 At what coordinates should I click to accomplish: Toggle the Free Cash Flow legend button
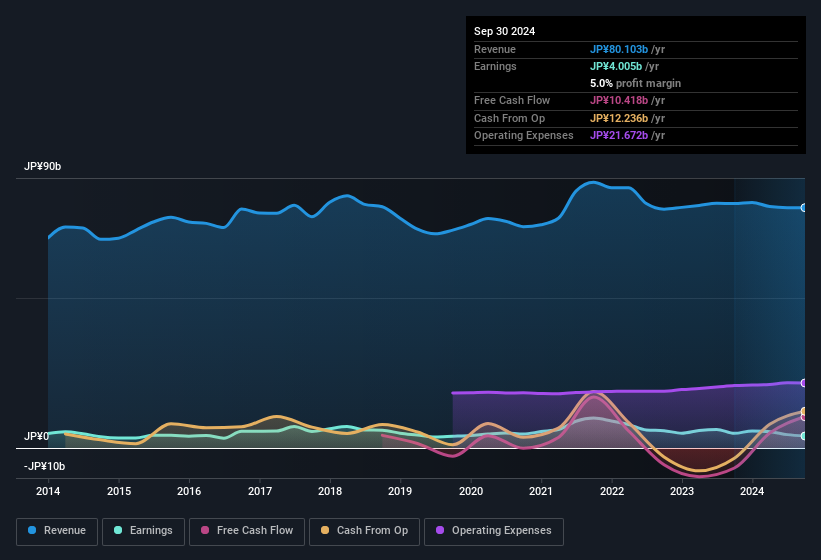pyautogui.click(x=247, y=531)
